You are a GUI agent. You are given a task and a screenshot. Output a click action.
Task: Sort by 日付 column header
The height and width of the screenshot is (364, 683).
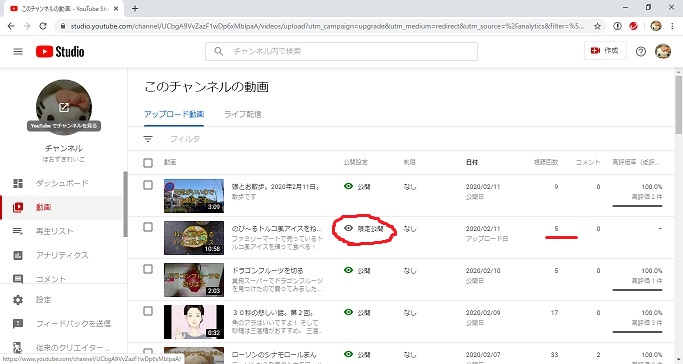point(472,162)
